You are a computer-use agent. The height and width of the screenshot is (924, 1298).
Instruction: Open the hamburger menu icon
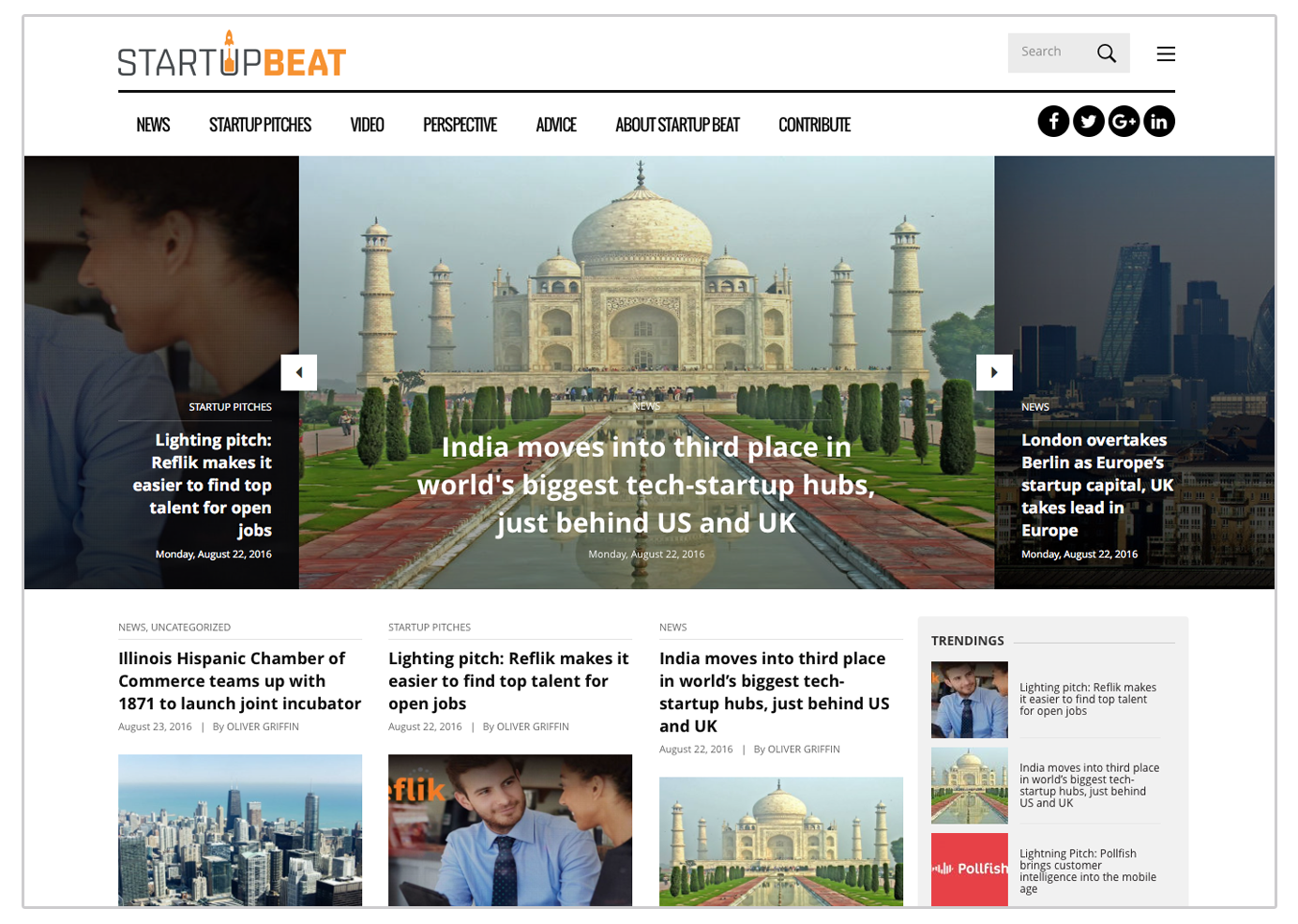coord(1166,53)
